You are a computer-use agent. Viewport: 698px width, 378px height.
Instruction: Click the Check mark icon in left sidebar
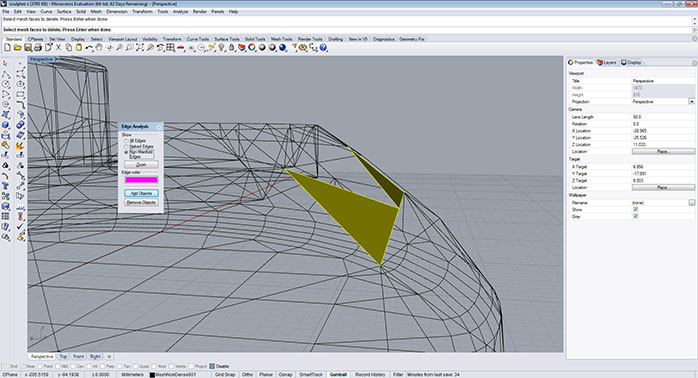pyautogui.click(x=20, y=227)
